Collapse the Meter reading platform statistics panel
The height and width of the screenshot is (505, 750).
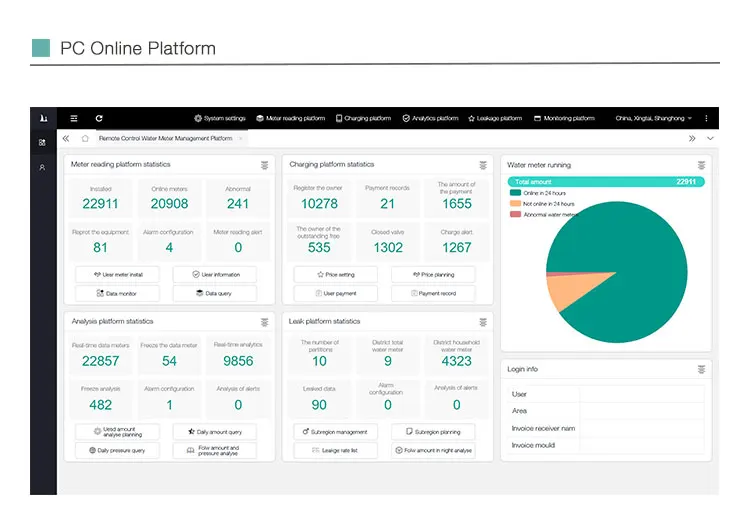pyautogui.click(x=265, y=165)
